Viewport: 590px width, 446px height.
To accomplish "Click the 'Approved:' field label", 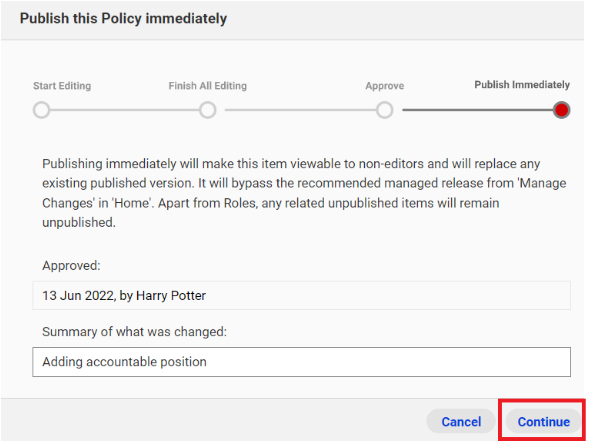I will tap(71, 266).
